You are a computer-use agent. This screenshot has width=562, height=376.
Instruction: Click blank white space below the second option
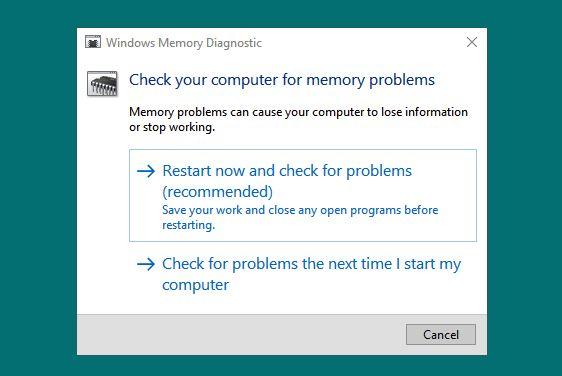click(x=282, y=306)
